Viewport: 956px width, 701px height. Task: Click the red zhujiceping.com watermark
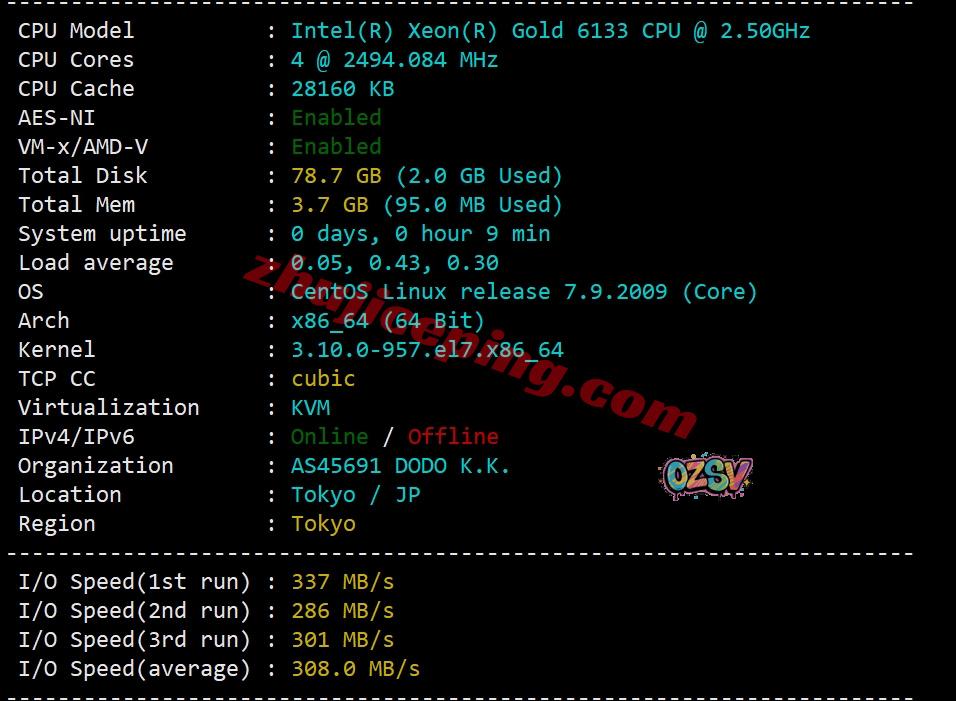[x=470, y=345]
